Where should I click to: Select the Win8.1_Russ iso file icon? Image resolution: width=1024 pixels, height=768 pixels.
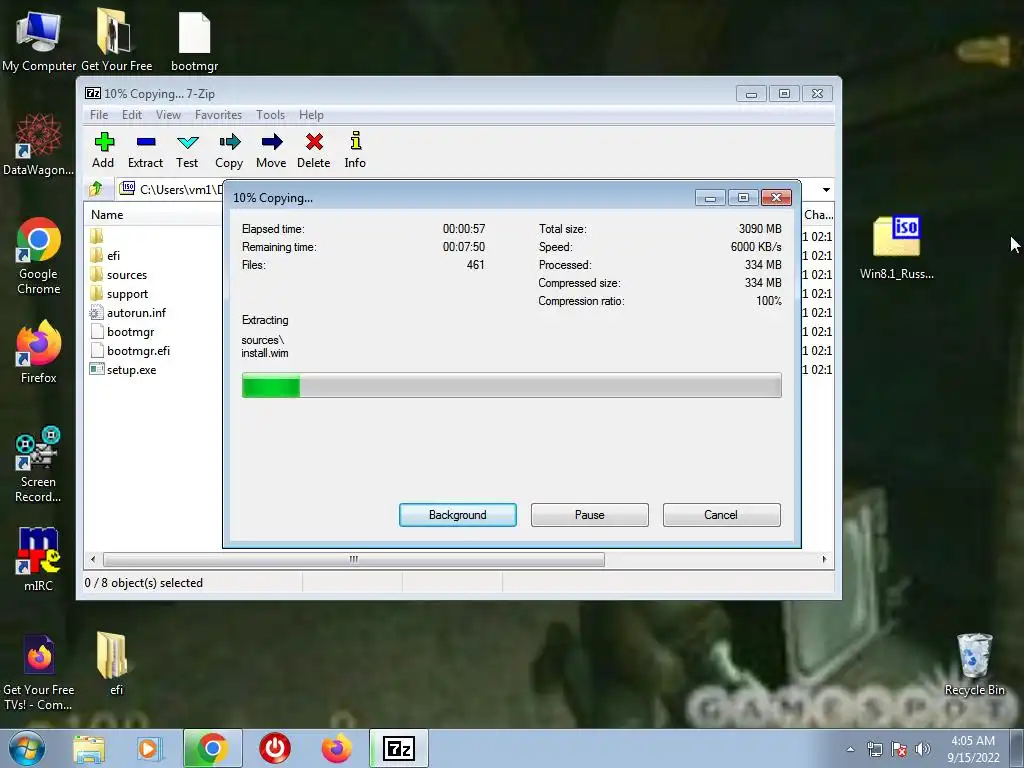point(897,248)
